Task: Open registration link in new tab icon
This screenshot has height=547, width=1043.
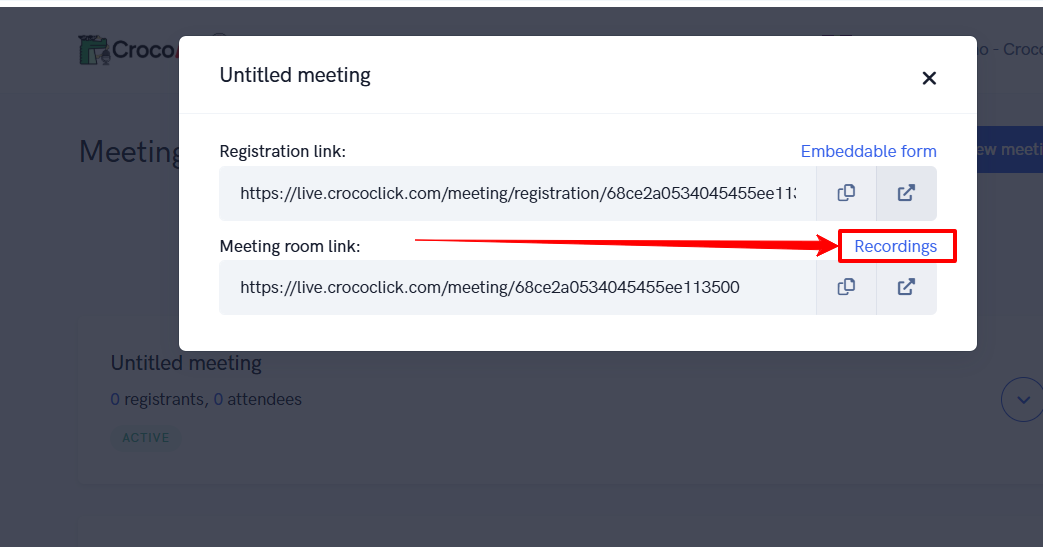Action: (x=906, y=193)
